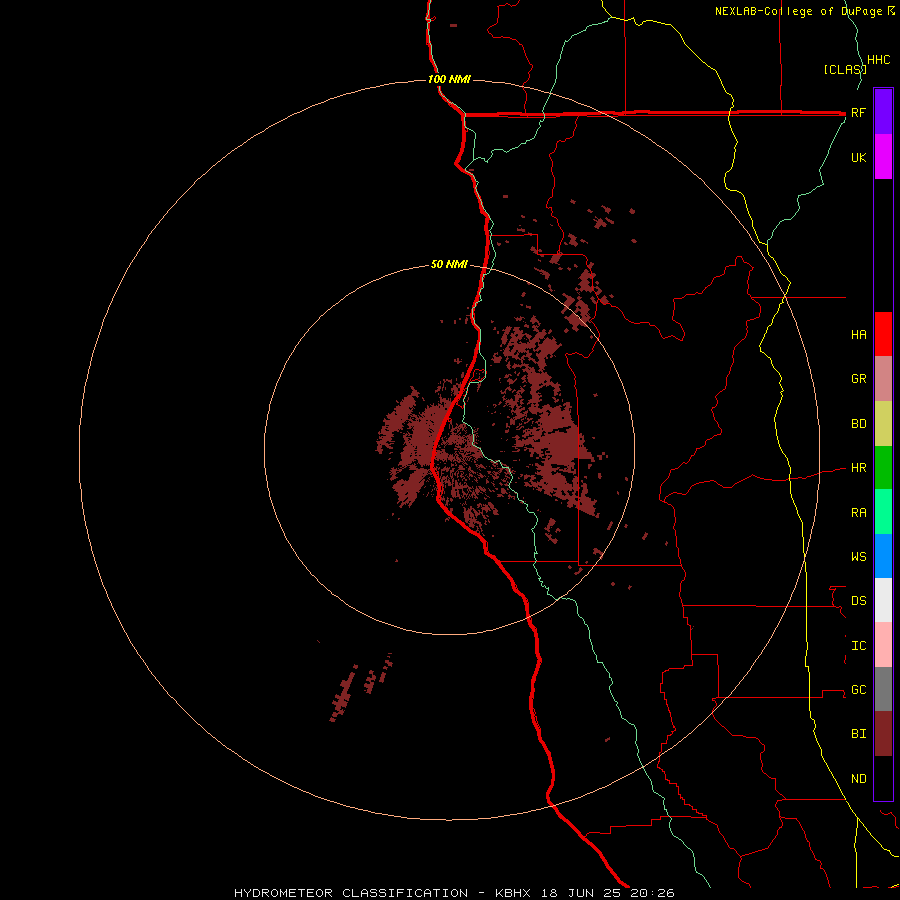Pick the HR green legend swatch

(883, 468)
